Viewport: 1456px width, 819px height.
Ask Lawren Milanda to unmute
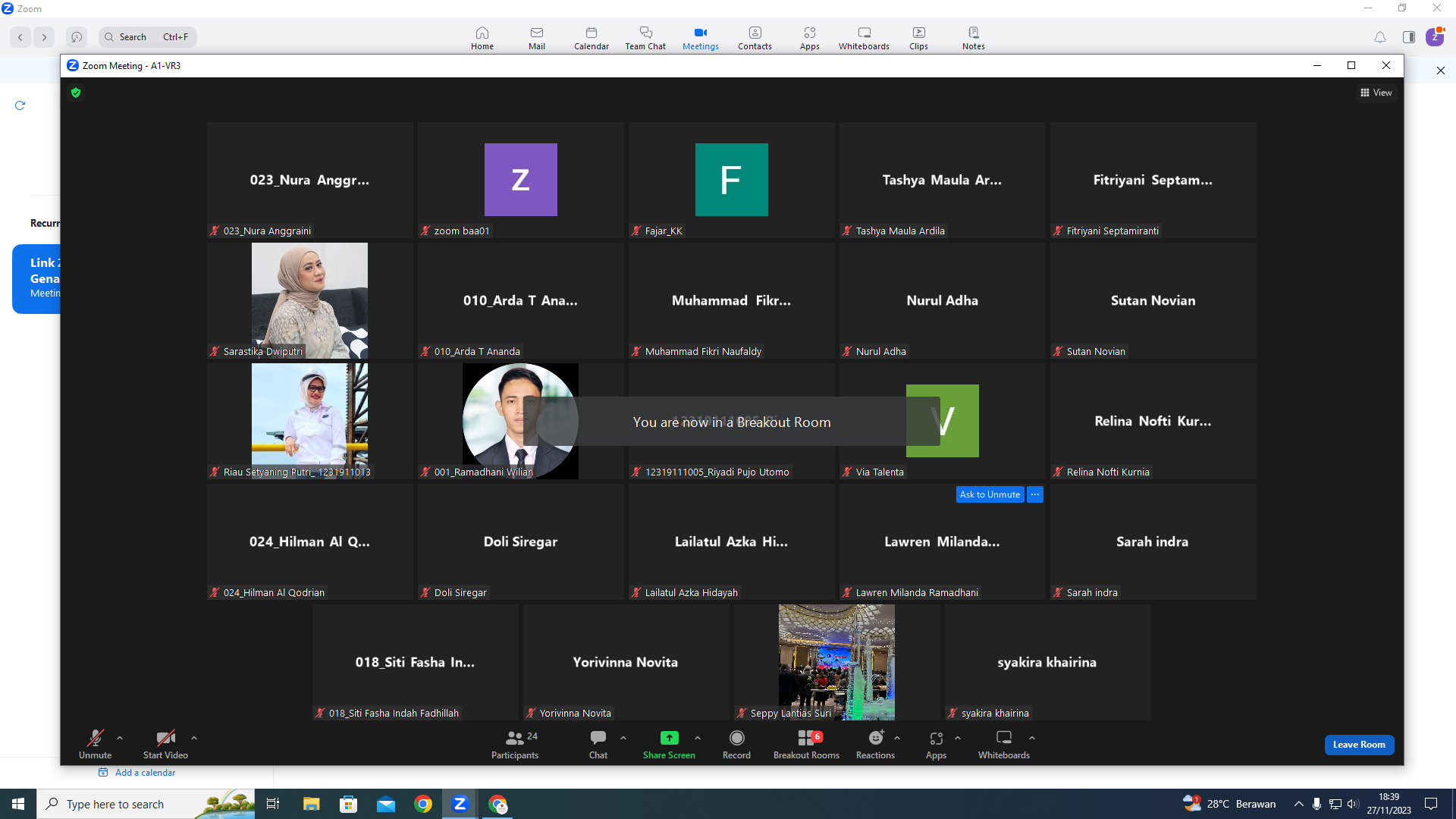point(990,494)
